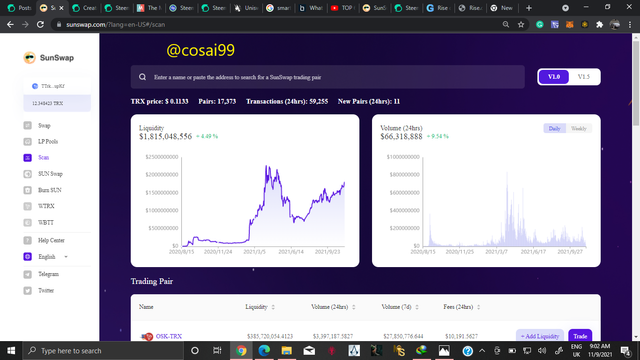Open the MetaMask fox extension
Image resolution: width=640 pixels, height=360 pixels.
pos(569,24)
